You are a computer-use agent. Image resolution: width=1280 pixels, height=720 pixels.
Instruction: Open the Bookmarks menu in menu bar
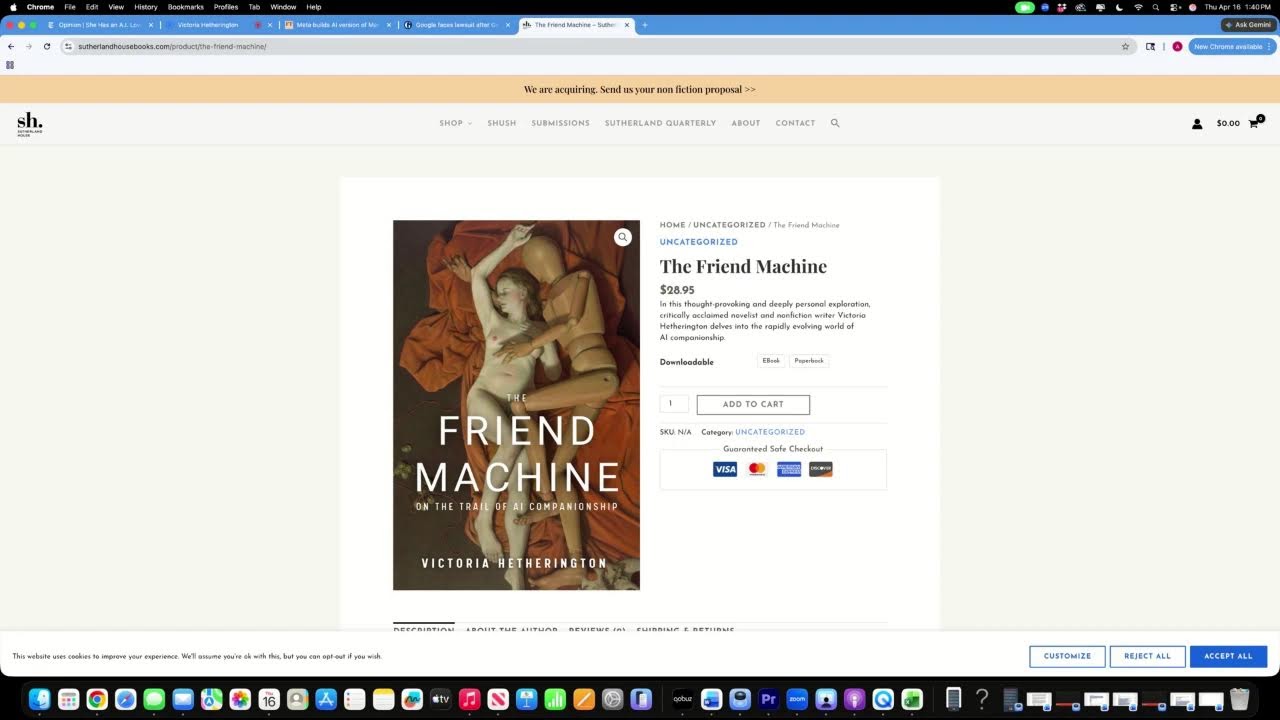click(186, 7)
